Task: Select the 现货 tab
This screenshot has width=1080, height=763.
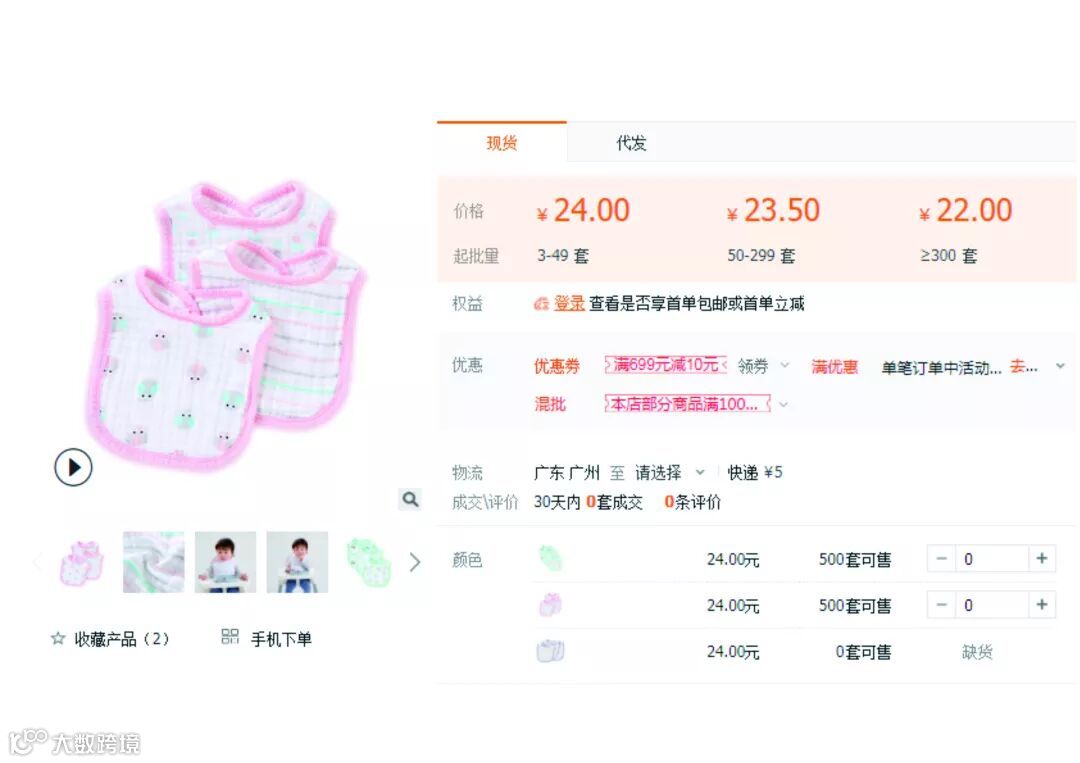Action: pos(501,143)
